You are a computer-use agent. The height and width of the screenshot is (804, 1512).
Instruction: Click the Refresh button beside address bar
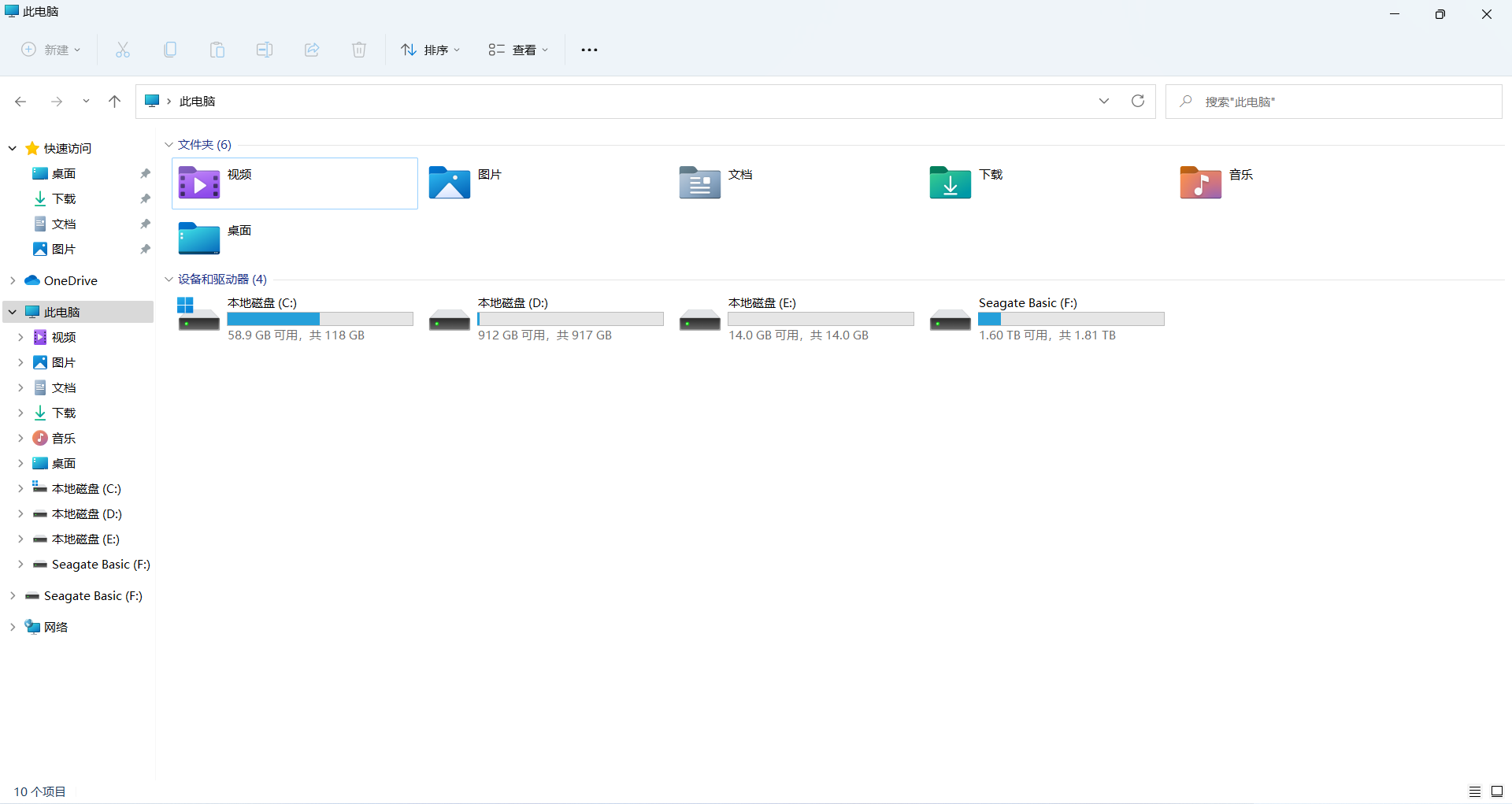coord(1138,101)
